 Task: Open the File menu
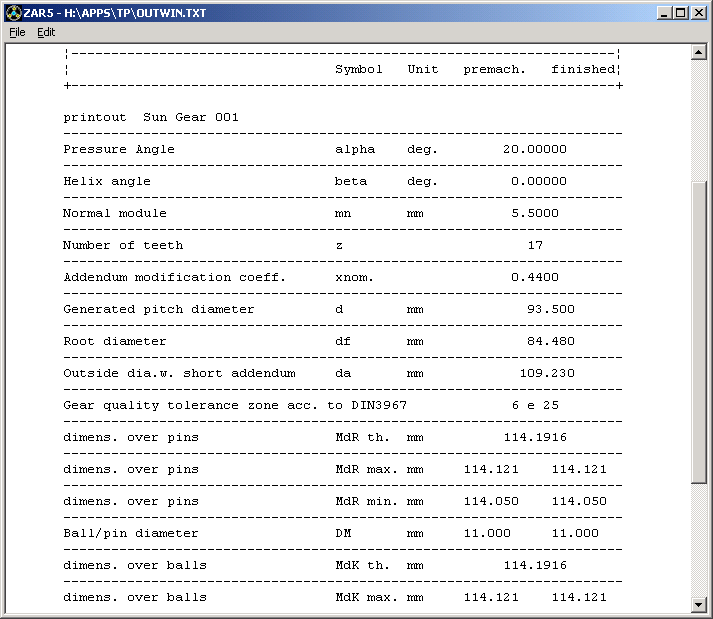(x=17, y=32)
